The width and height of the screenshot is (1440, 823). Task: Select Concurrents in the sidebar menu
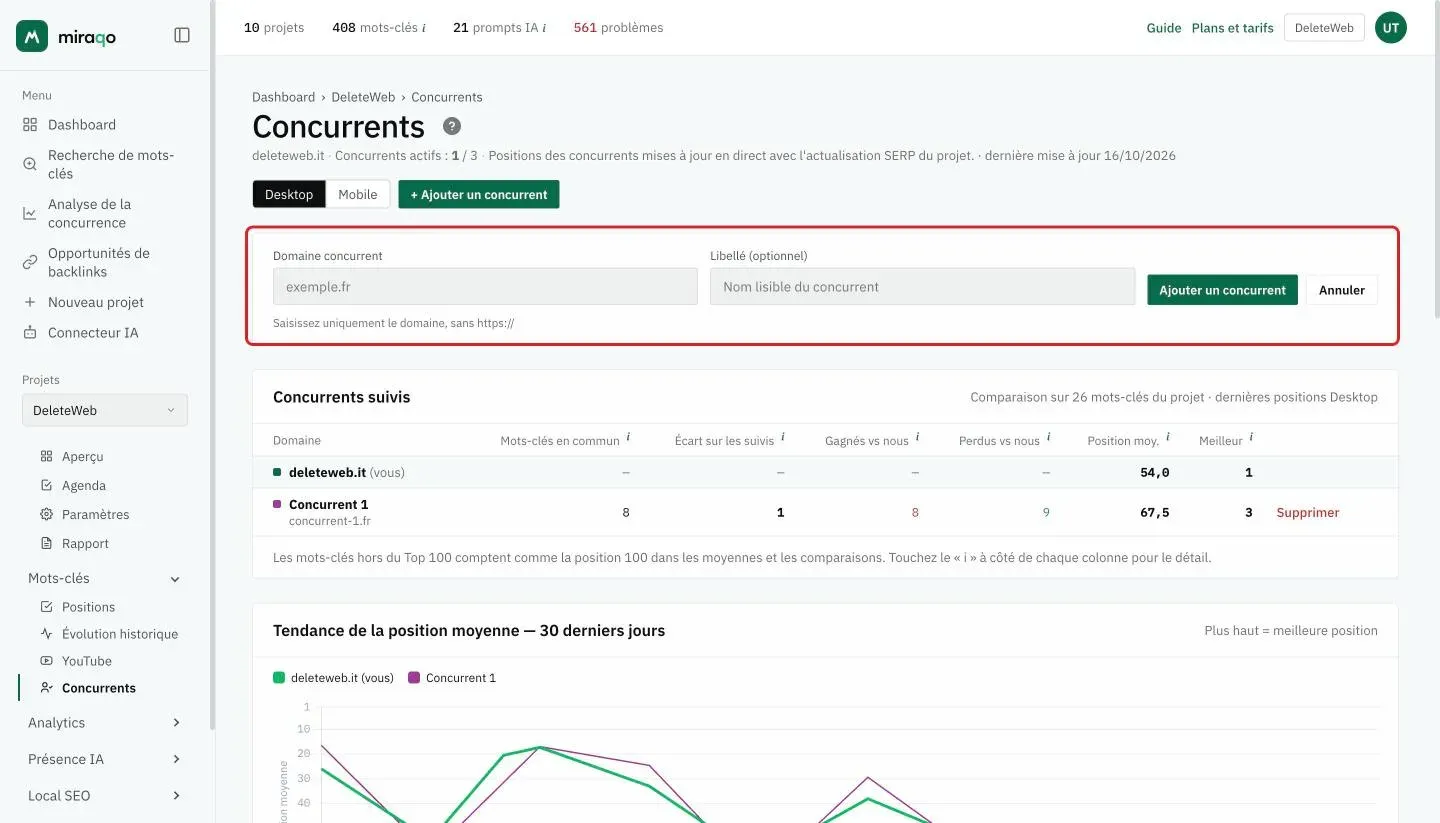pos(98,688)
